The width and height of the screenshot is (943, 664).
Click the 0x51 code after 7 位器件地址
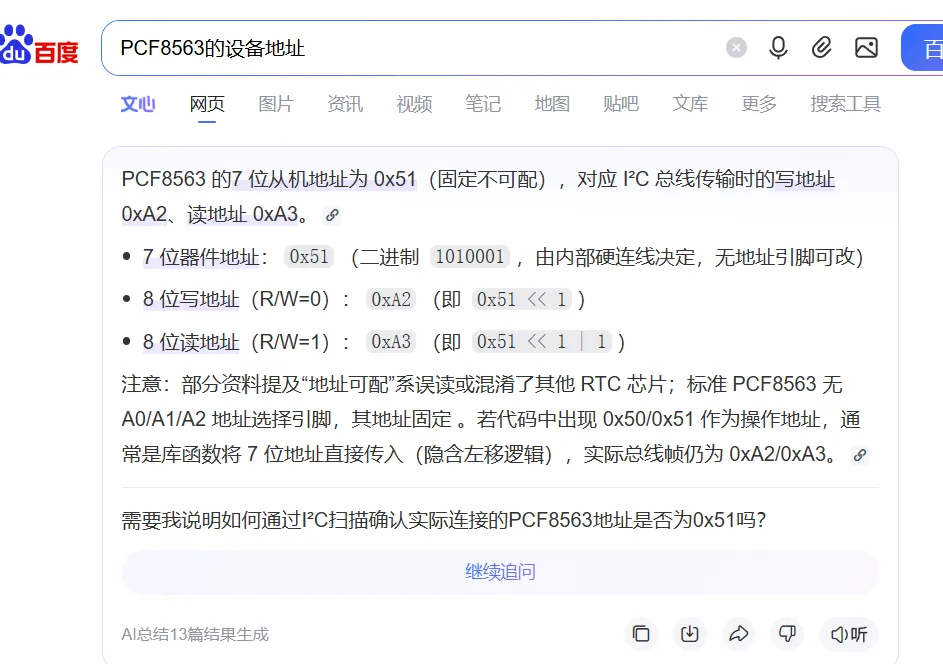click(x=309, y=257)
